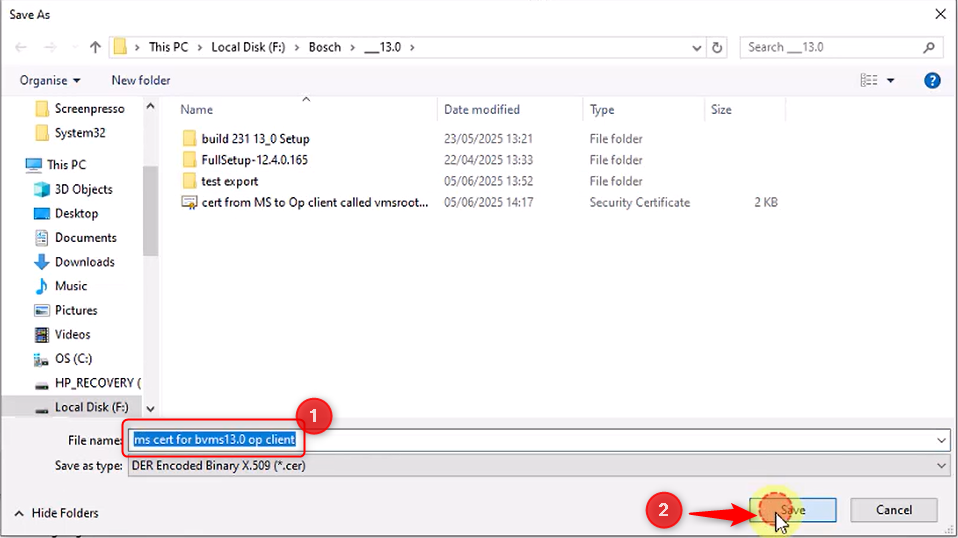The height and width of the screenshot is (538, 958).
Task: Click build 231 13_0 Setup folder icon
Action: coord(189,139)
